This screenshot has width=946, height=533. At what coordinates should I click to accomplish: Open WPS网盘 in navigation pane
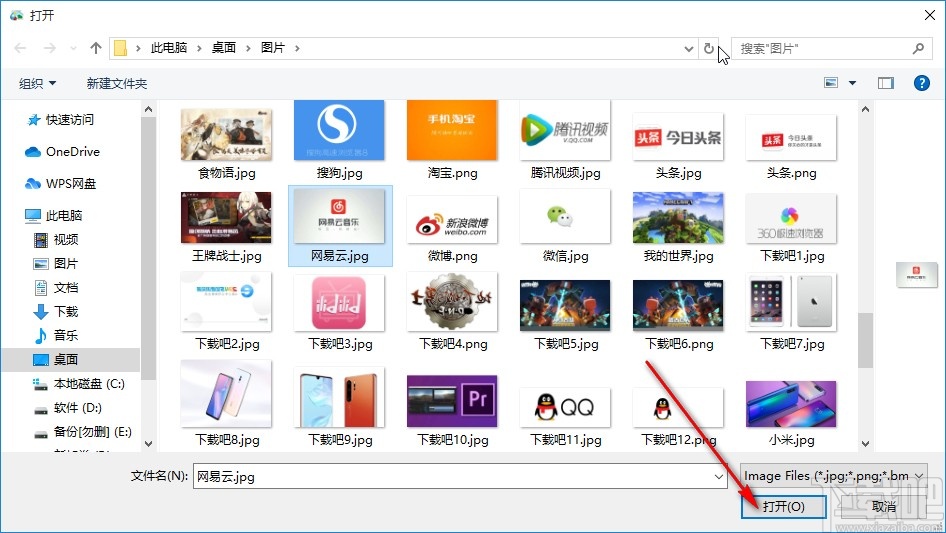pos(60,184)
